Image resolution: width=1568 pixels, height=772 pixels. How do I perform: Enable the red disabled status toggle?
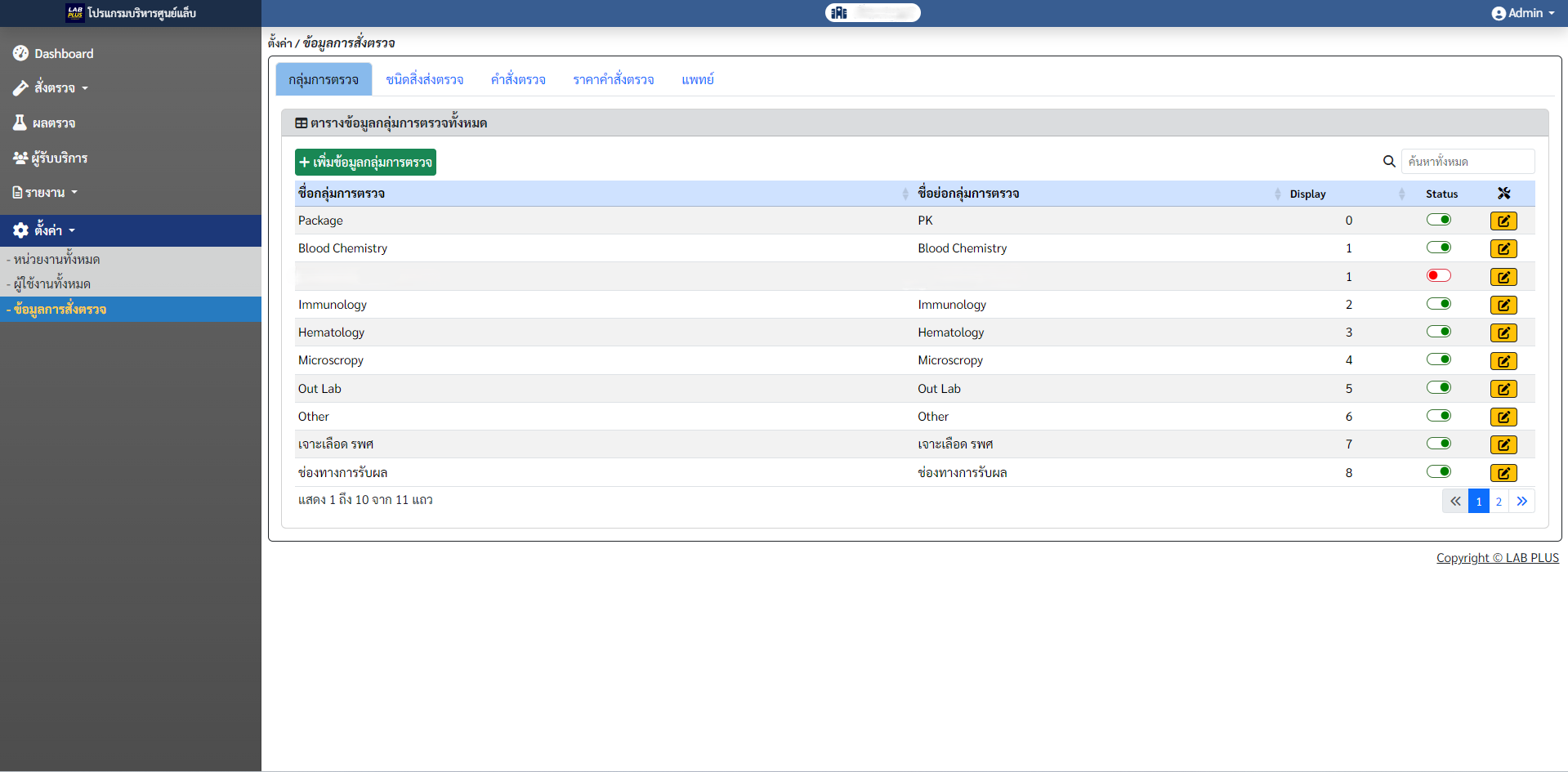[1438, 275]
